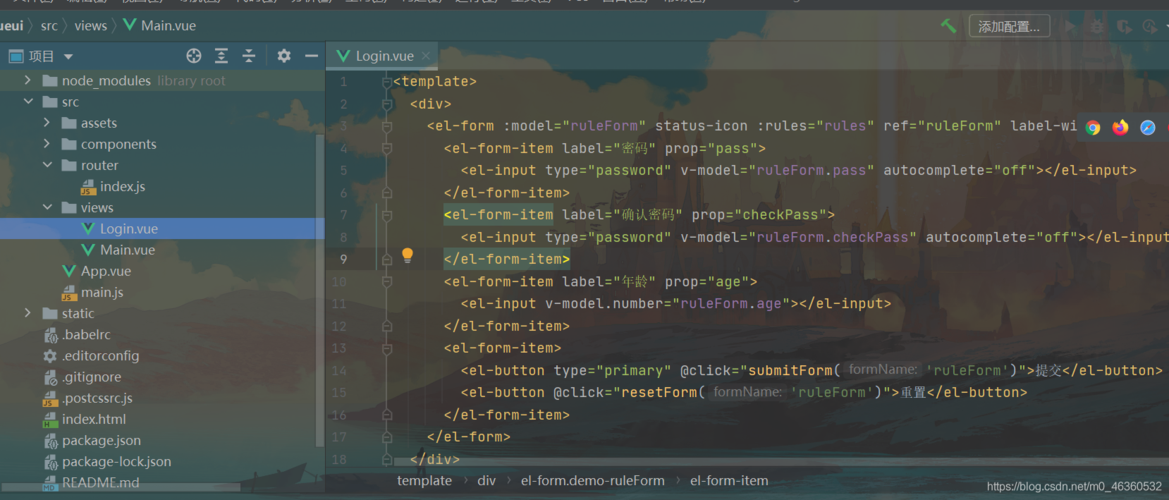Viewport: 1169px width, 500px height.
Task: Click the Profiler run icon
Action: (1150, 27)
